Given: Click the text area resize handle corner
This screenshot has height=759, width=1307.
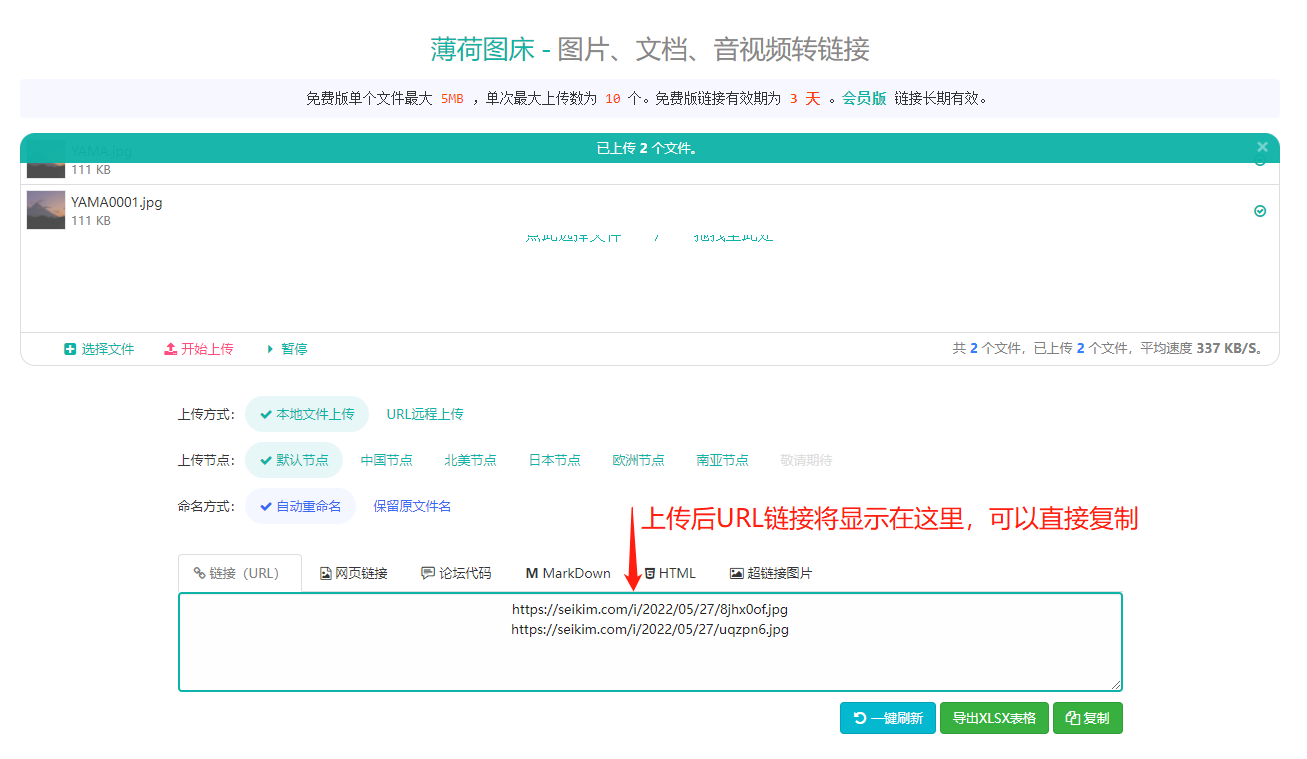Looking at the screenshot, I should coord(1116,685).
